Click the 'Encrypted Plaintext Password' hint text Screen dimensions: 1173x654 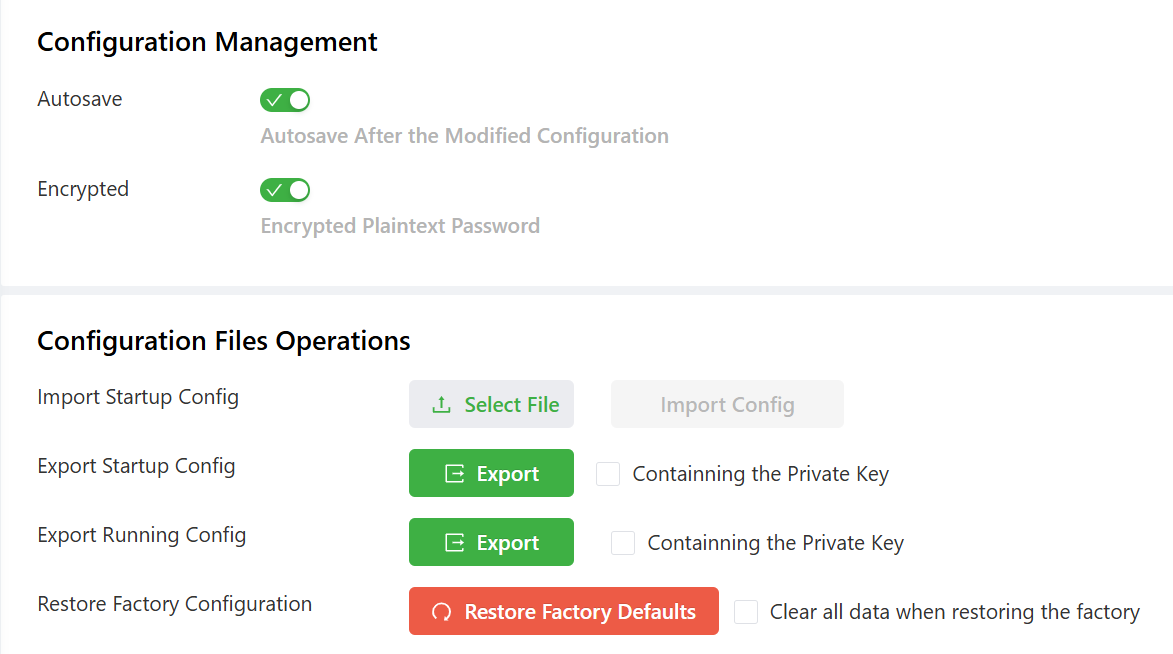400,226
